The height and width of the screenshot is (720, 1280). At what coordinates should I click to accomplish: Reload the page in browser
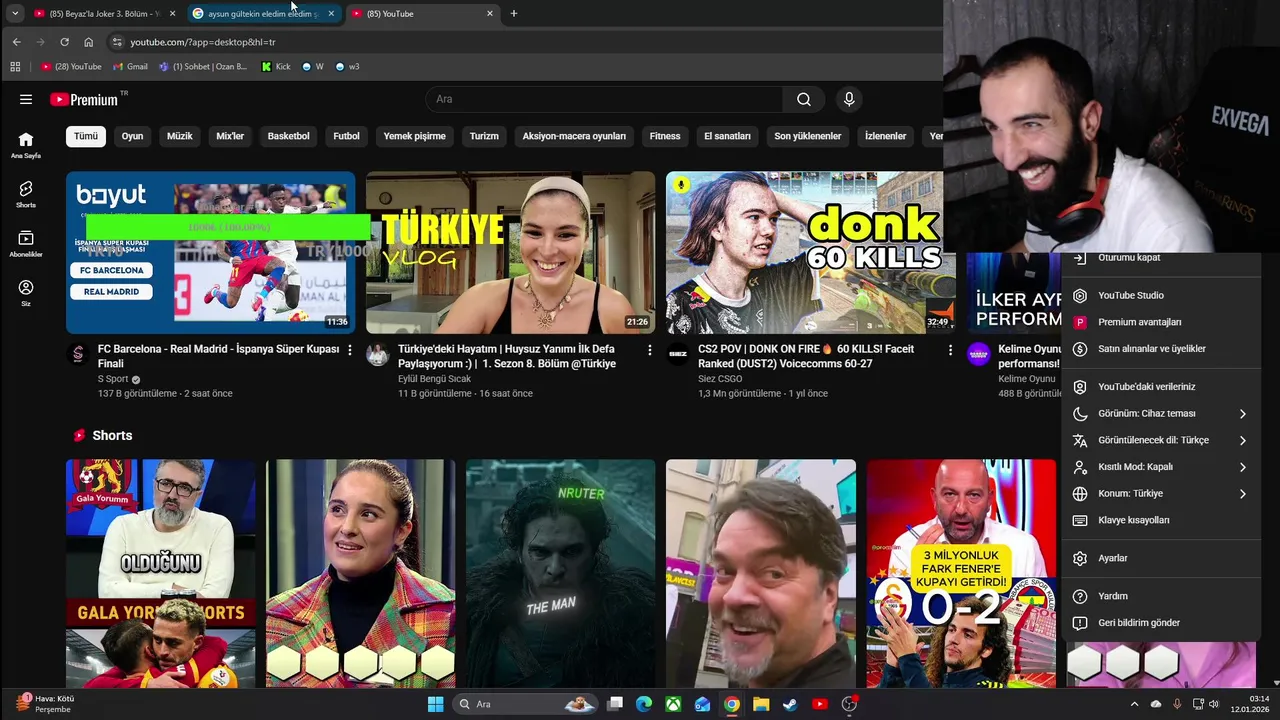click(x=64, y=42)
